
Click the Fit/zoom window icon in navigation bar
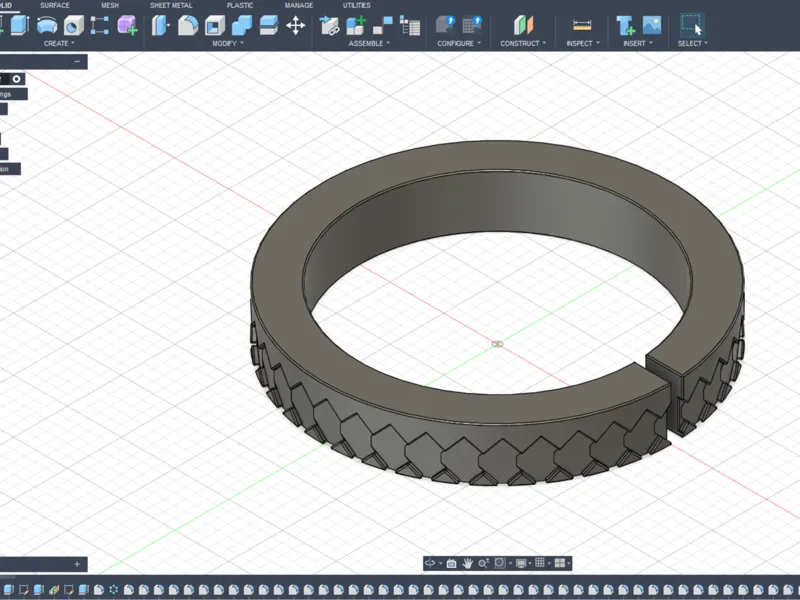pyautogui.click(x=500, y=563)
